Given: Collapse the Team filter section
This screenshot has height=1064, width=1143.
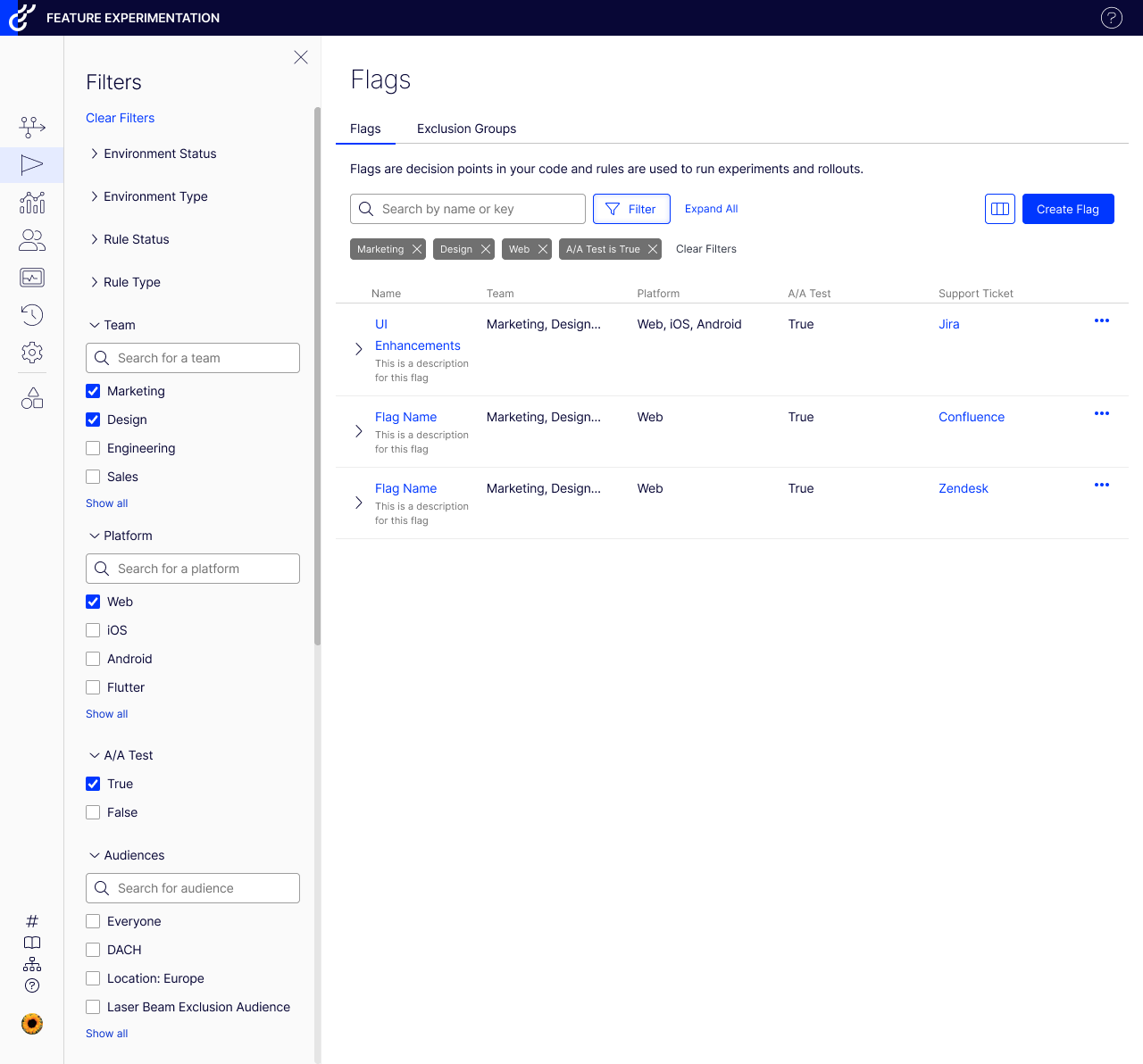Looking at the screenshot, I should (94, 325).
